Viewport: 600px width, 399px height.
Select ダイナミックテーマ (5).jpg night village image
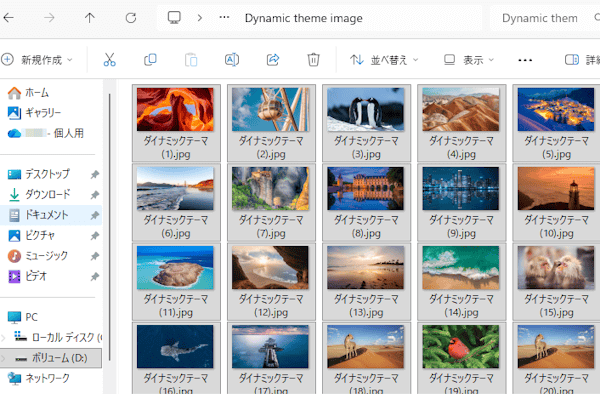click(556, 123)
